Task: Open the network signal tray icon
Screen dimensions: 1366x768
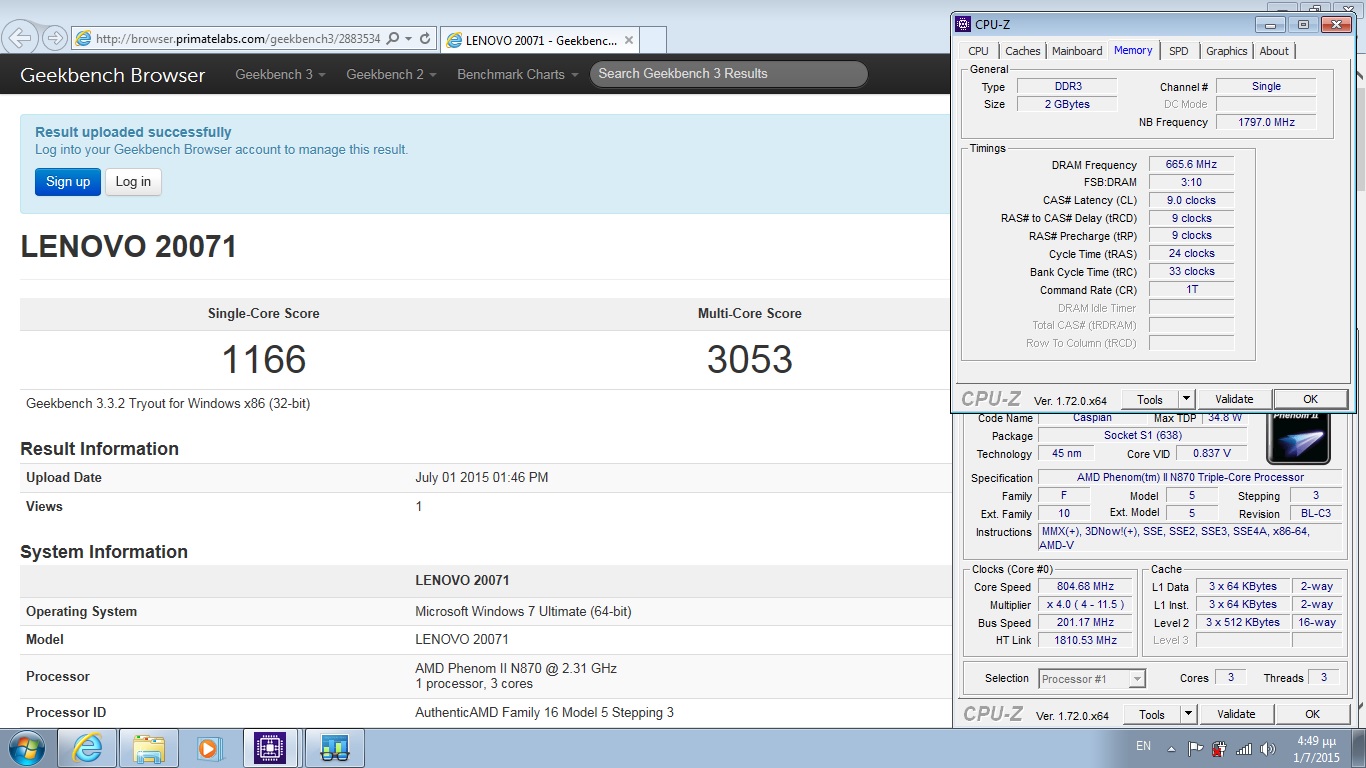Action: click(x=1244, y=748)
